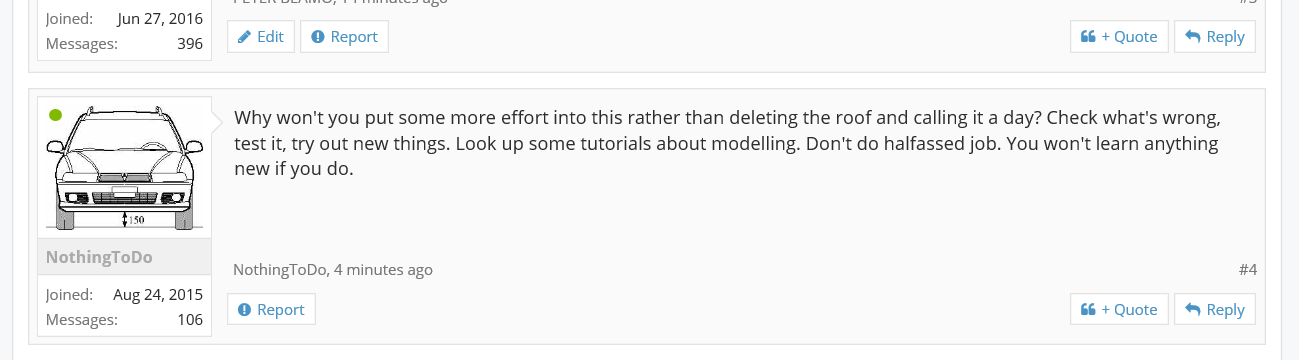
Task: Open the NothingToDo author link below the post
Action: pyautogui.click(x=280, y=270)
